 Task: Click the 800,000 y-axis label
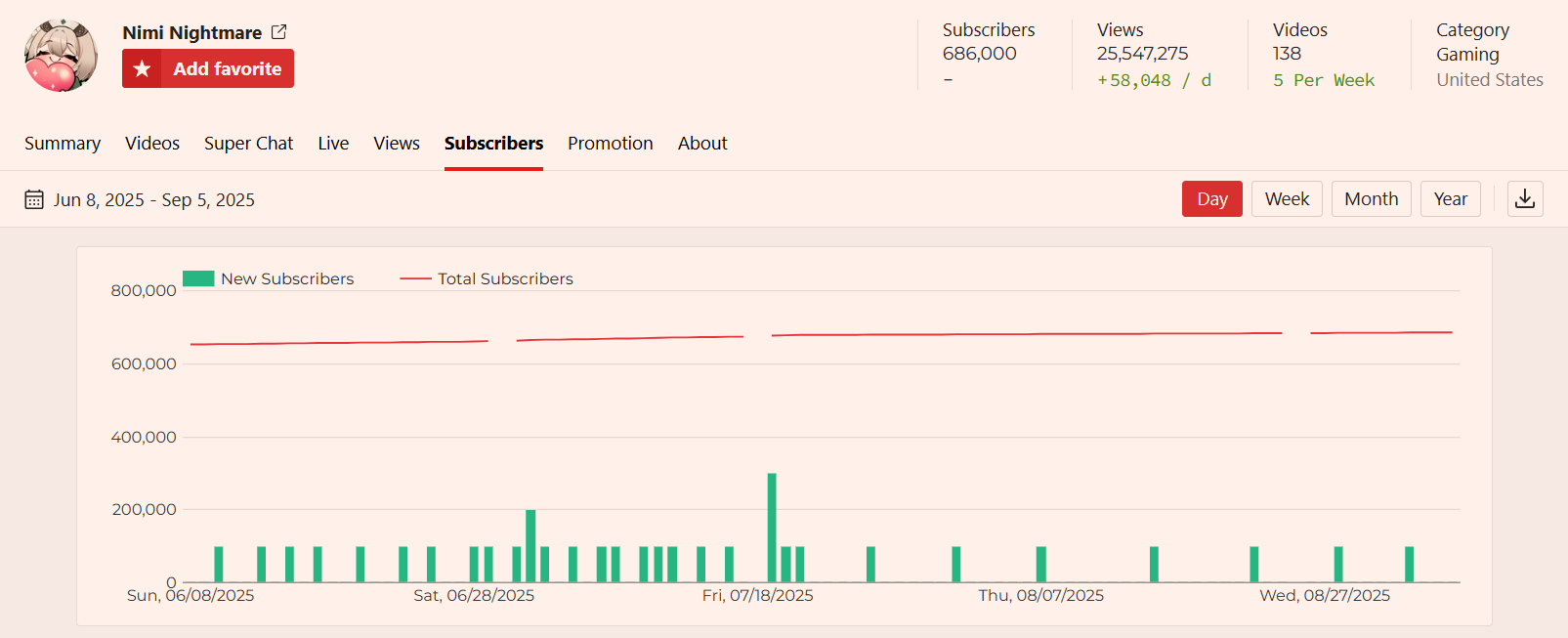tap(144, 290)
